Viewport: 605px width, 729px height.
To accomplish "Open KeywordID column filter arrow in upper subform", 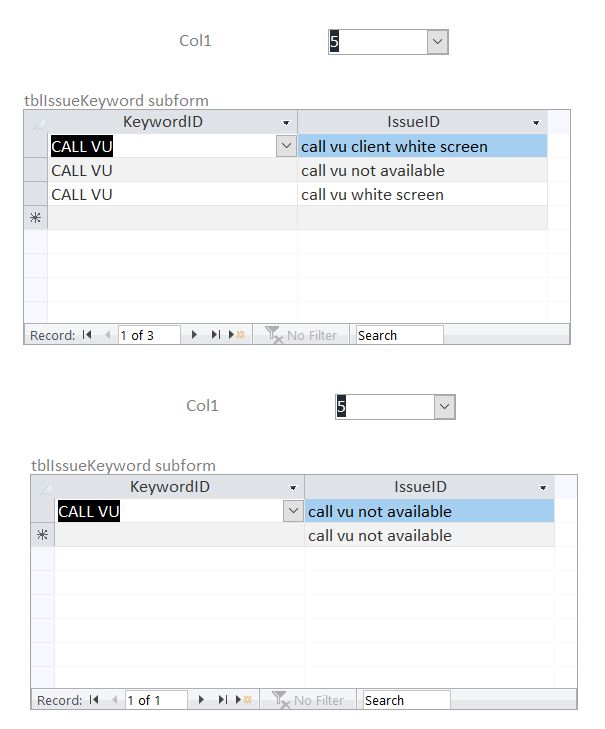I will pyautogui.click(x=286, y=123).
